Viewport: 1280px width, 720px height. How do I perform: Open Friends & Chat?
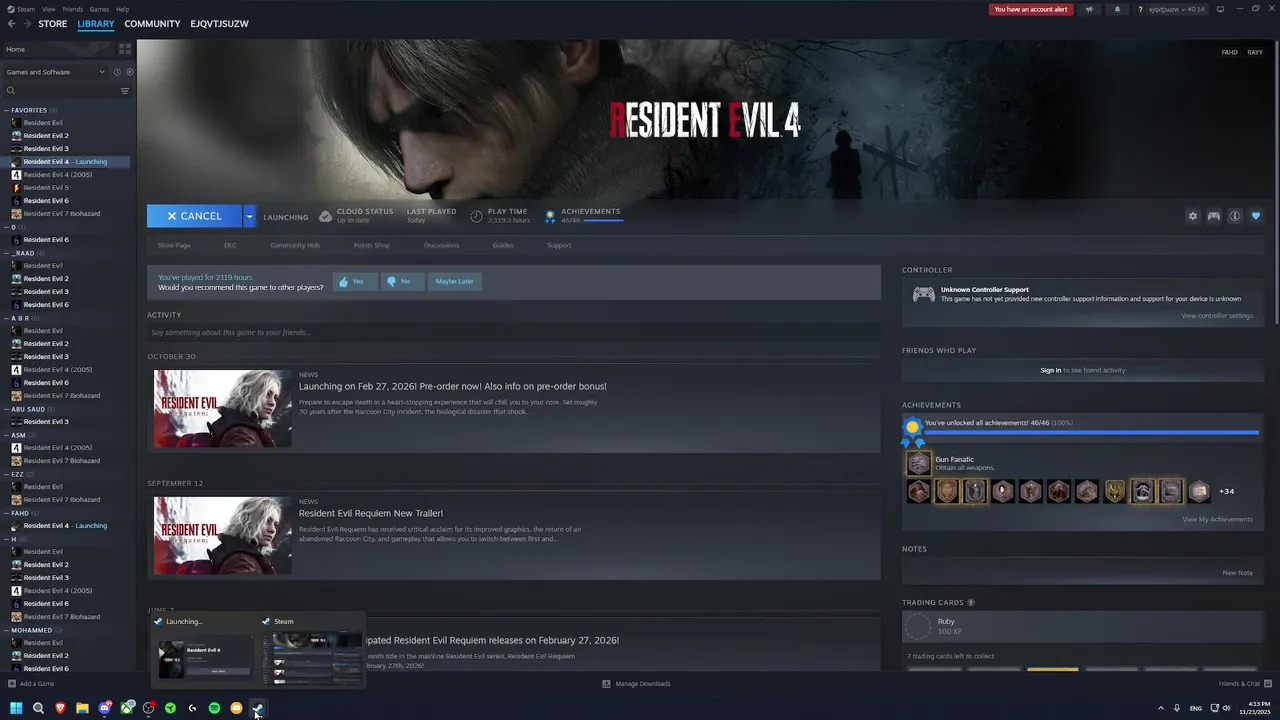[1243, 684]
